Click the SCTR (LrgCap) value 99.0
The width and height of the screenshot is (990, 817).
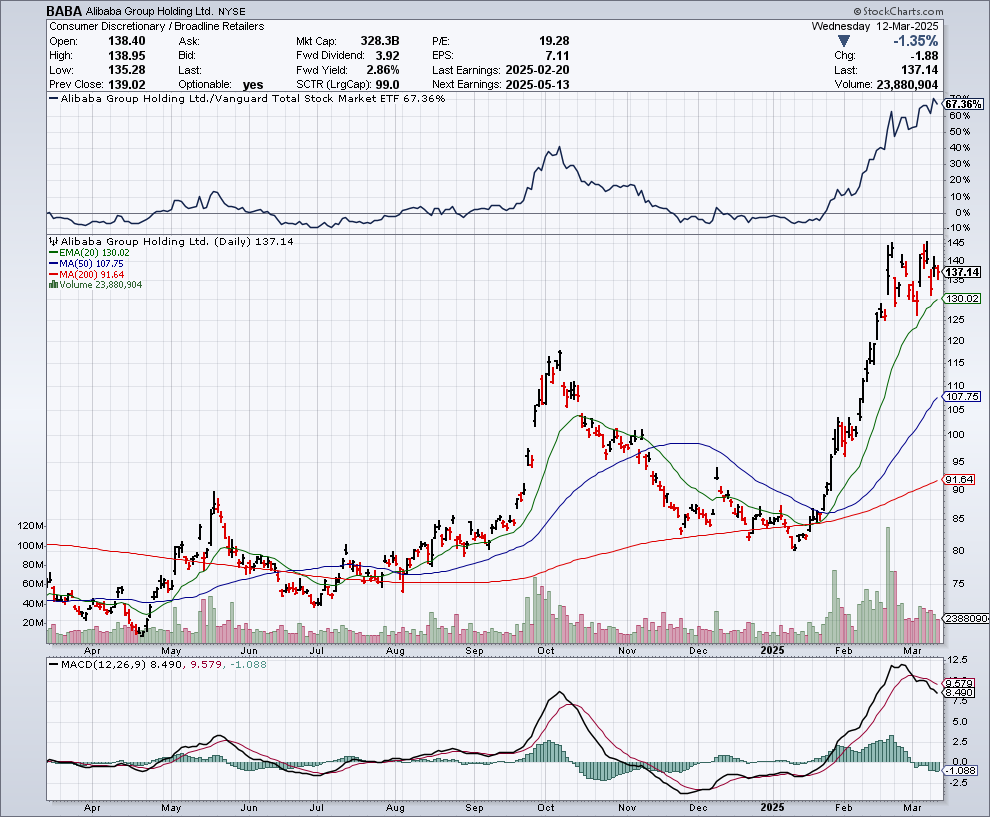(388, 85)
